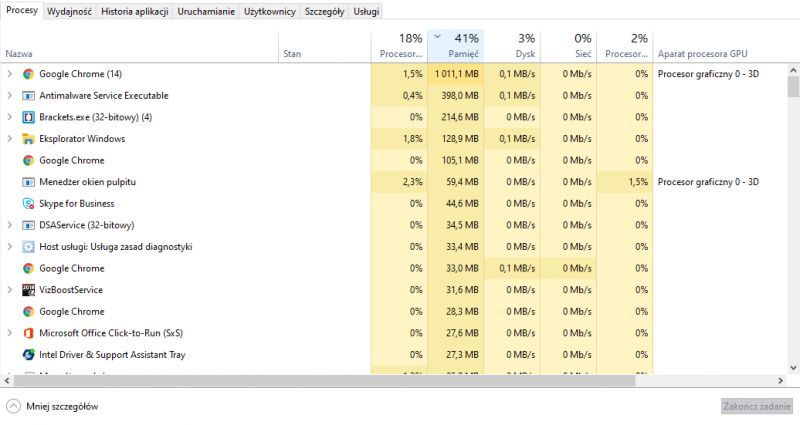Click Chrome icon in the 33,0 MB row
800x425 pixels.
click(29, 268)
